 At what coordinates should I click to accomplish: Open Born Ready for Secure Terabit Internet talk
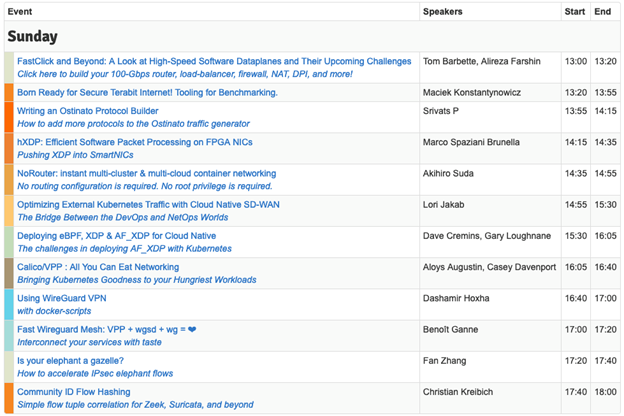pyautogui.click(x=147, y=92)
